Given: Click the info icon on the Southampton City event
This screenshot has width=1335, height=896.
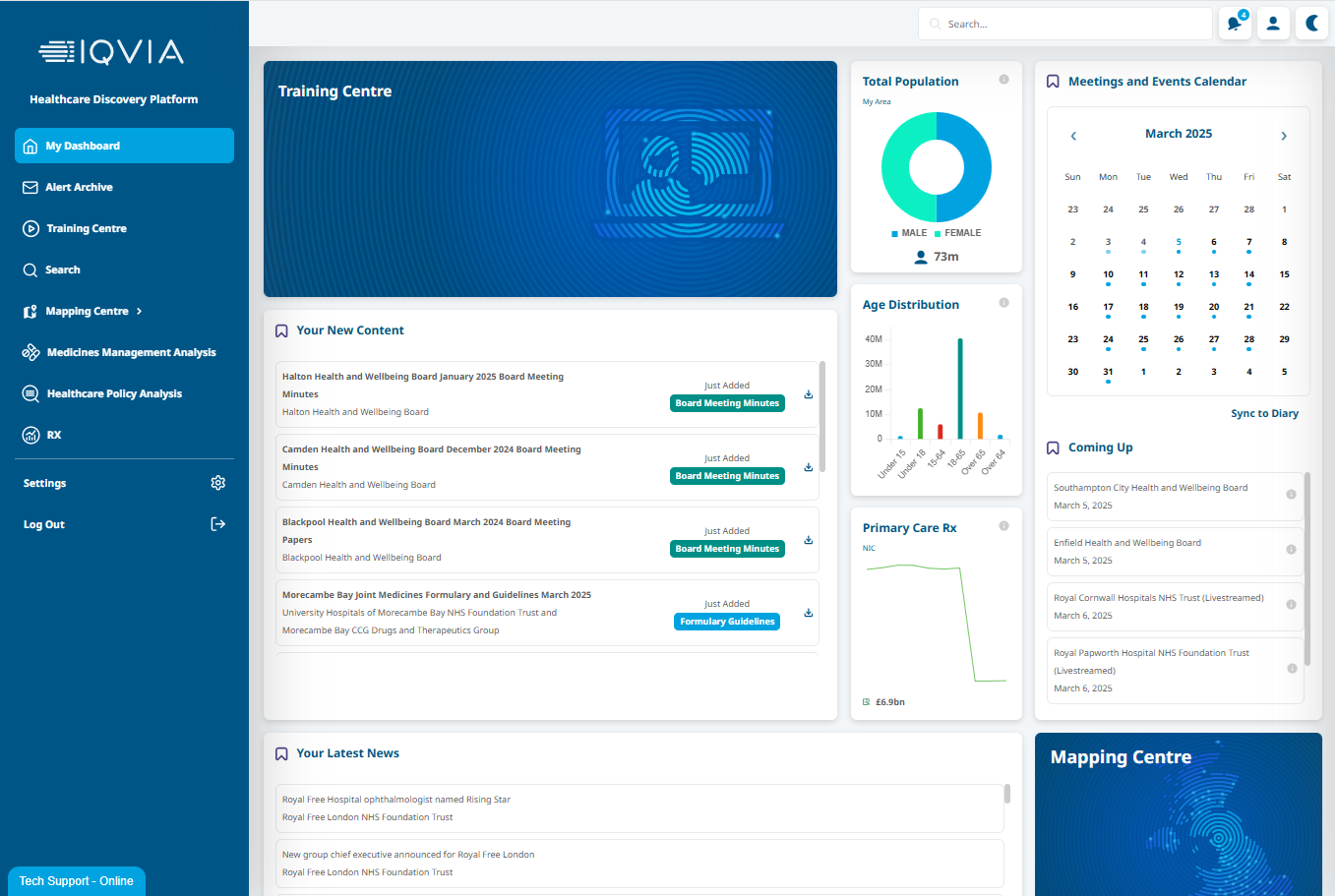Looking at the screenshot, I should (x=1292, y=495).
